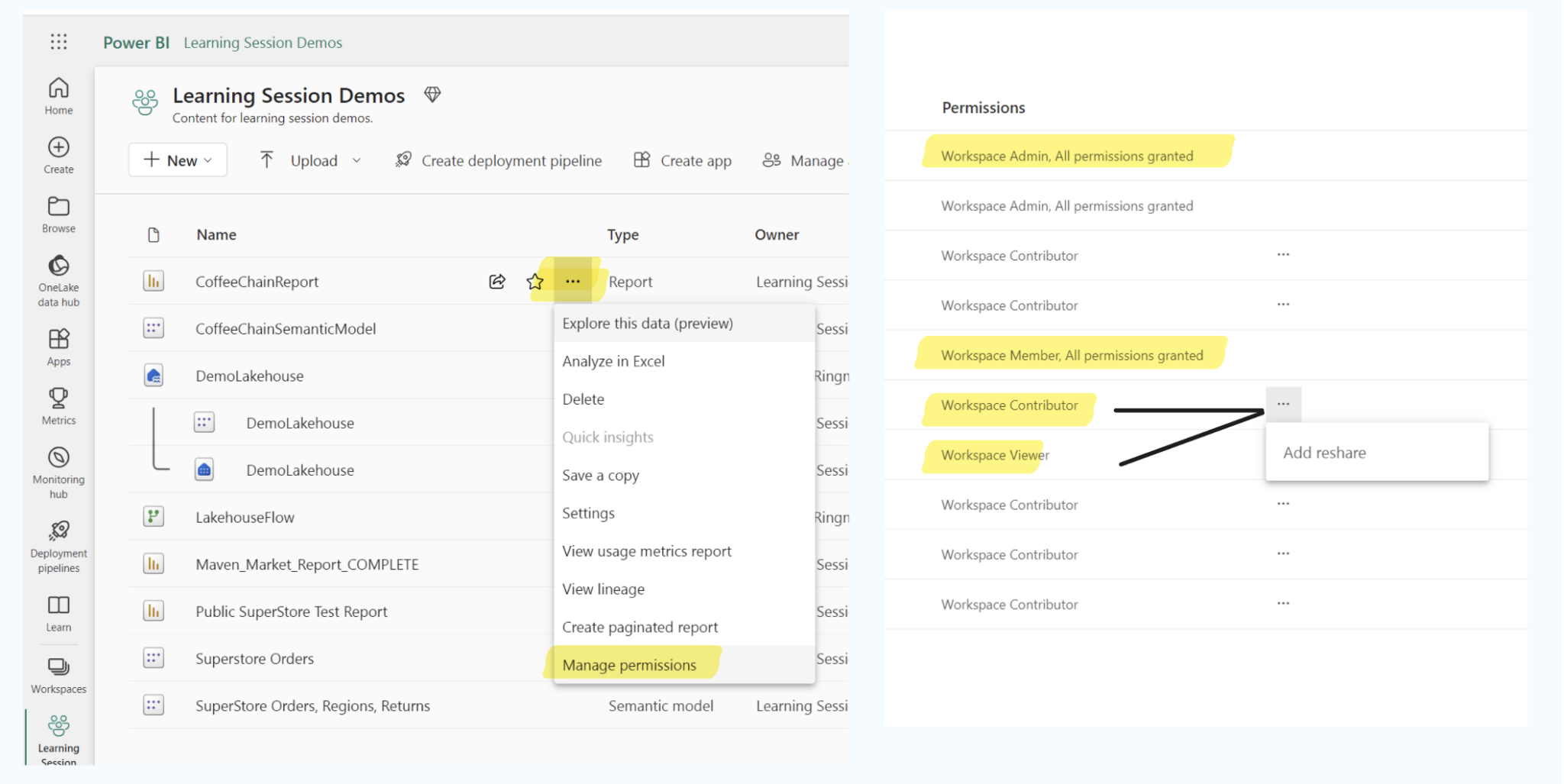1564x784 pixels.
Task: Open the Upload dropdown chevron
Action: point(357,160)
